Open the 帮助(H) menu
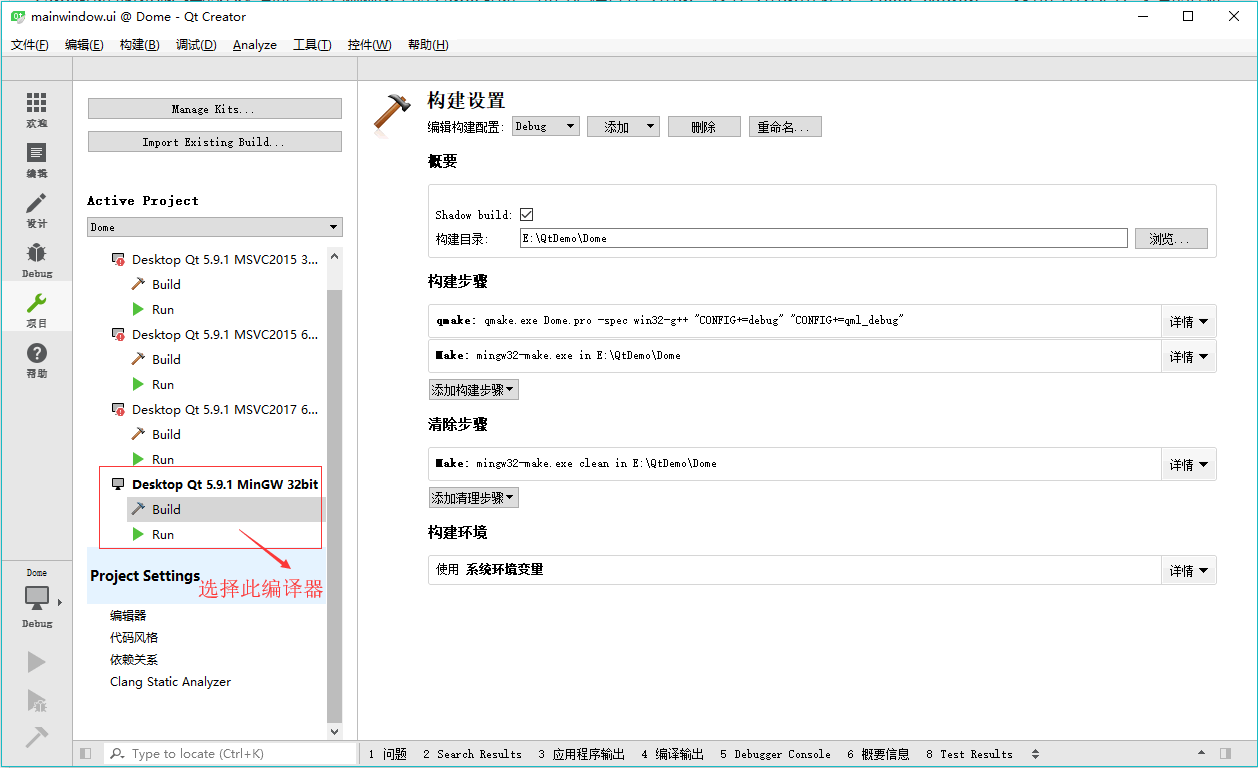This screenshot has width=1258, height=768. tap(428, 45)
